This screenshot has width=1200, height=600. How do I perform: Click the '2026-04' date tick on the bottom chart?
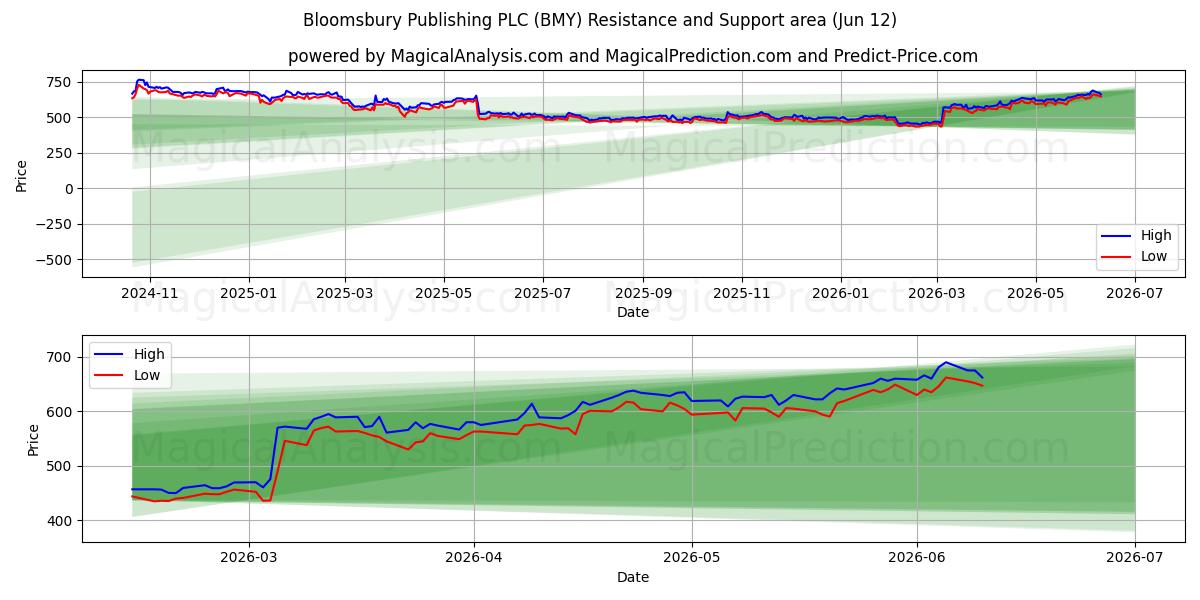click(473, 559)
